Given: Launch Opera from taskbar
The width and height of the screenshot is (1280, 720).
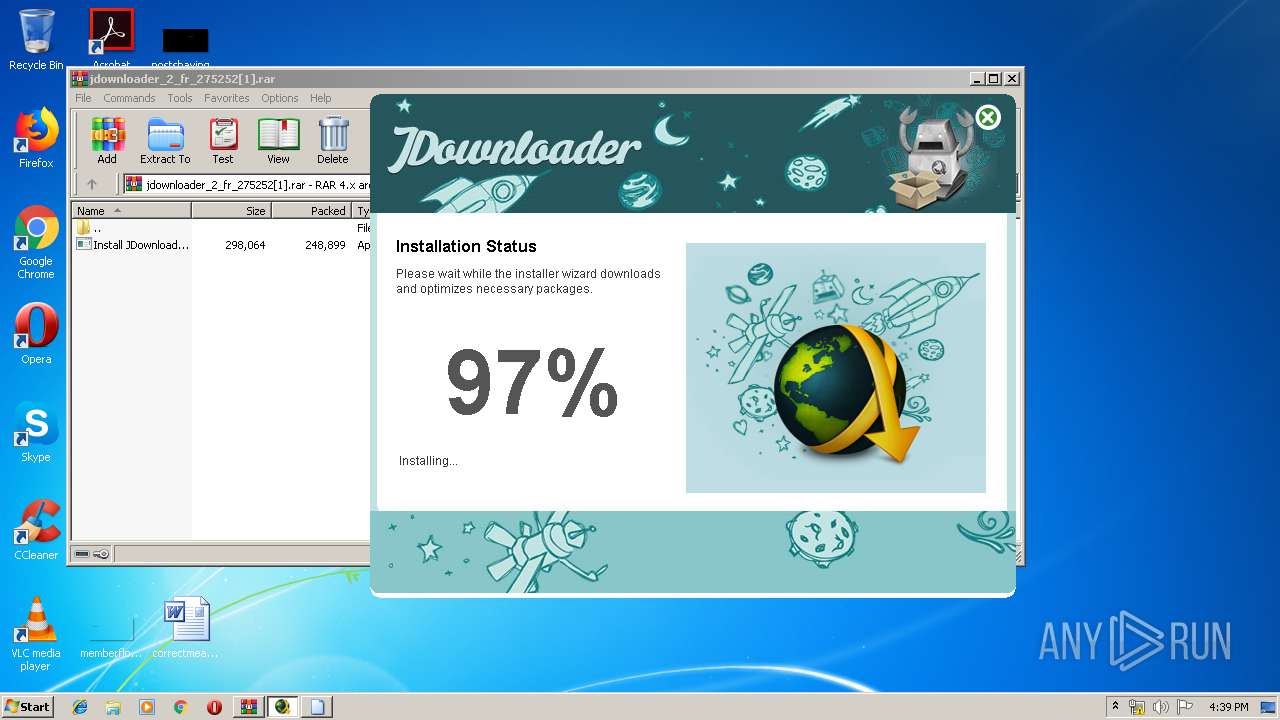Looking at the screenshot, I should click(214, 707).
